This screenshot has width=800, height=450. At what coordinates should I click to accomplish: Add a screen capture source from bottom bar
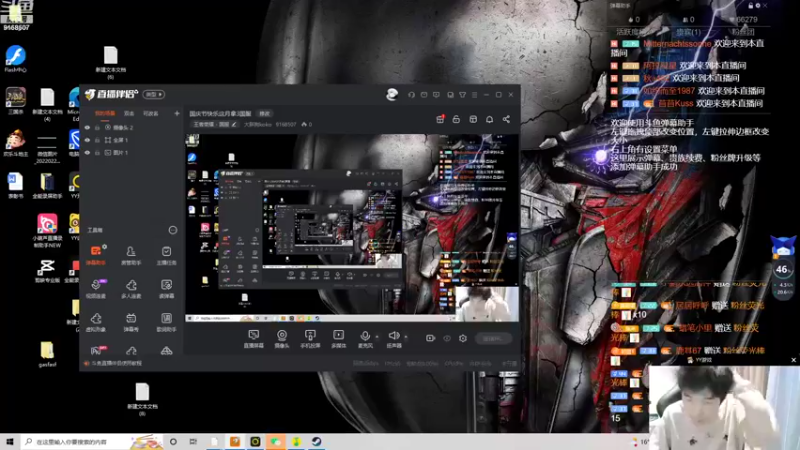point(254,339)
